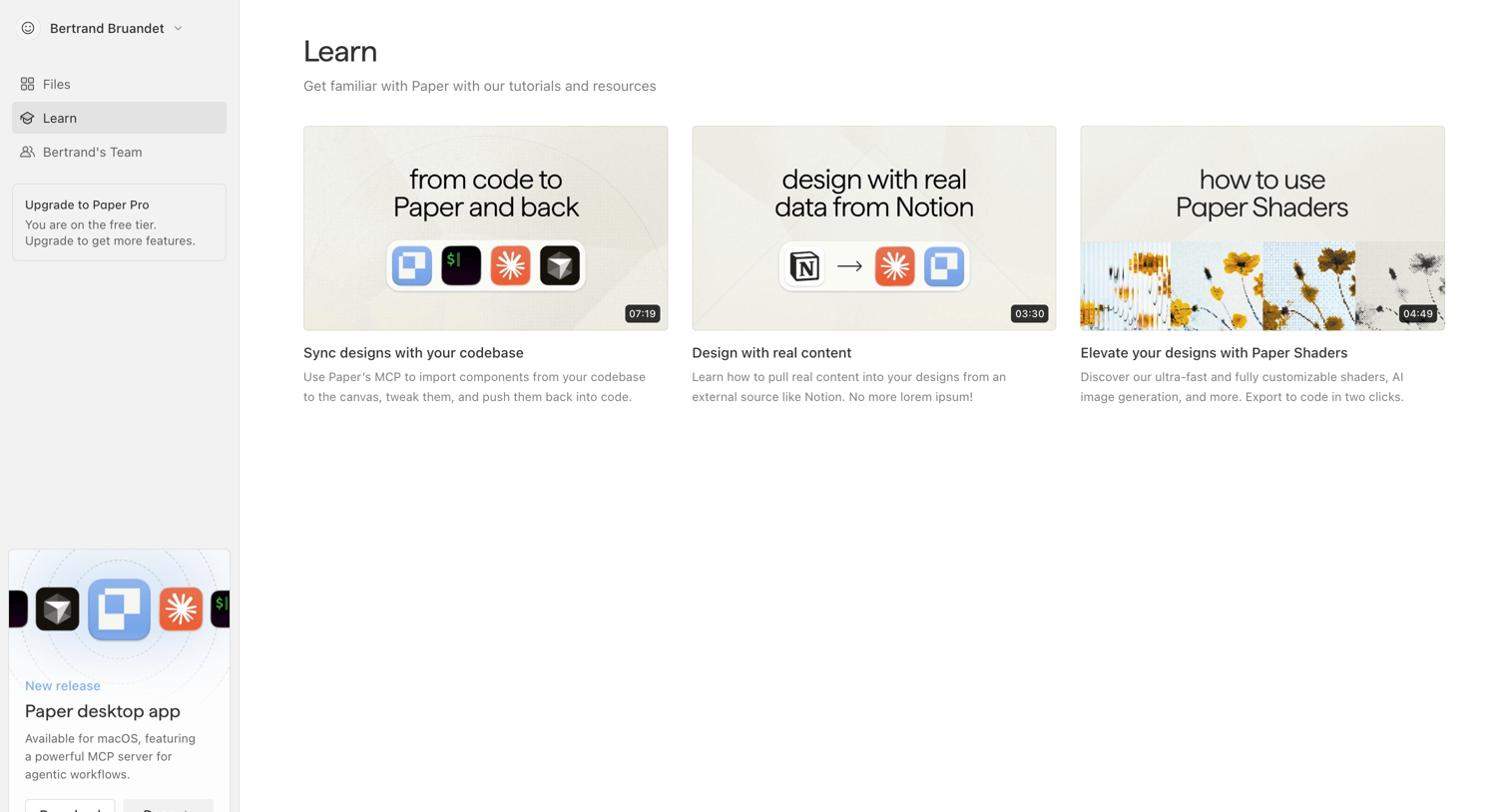Play the 'how to use Paper Shaders' thumbnail

tap(1262, 227)
